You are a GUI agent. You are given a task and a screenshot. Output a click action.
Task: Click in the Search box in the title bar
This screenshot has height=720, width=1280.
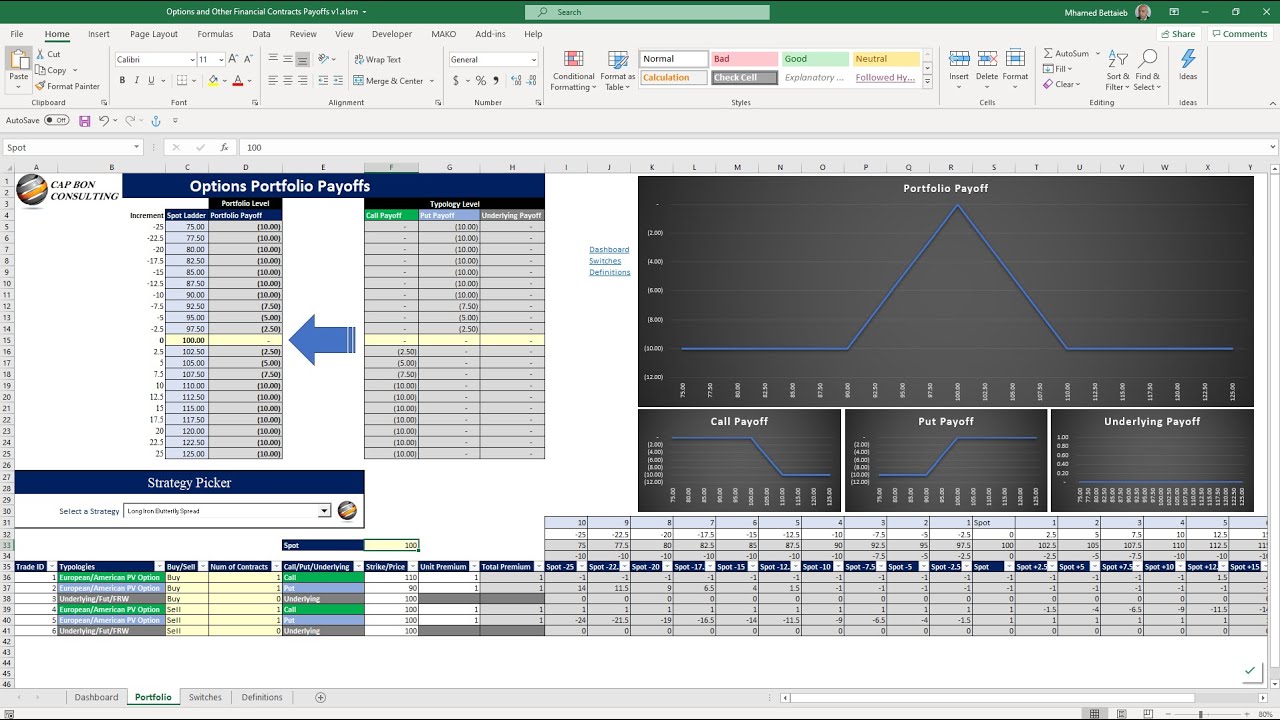[x=647, y=12]
